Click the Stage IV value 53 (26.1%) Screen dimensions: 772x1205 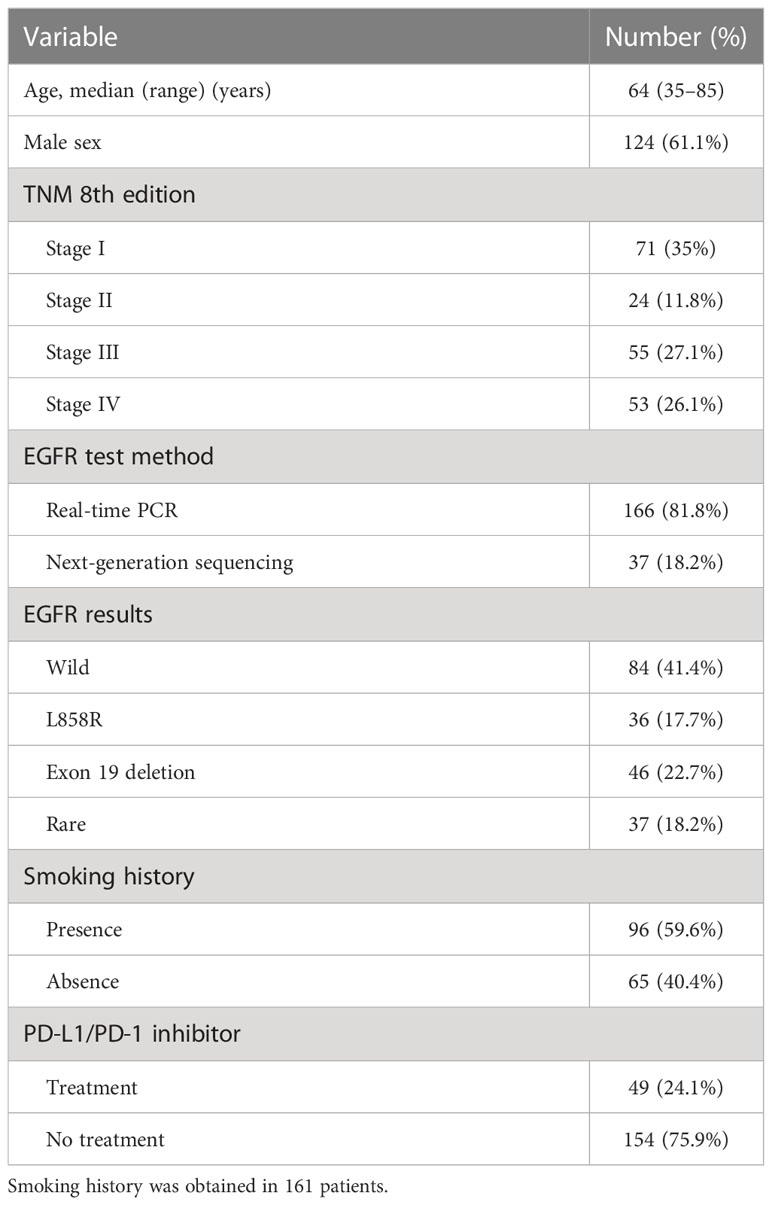pyautogui.click(x=677, y=403)
